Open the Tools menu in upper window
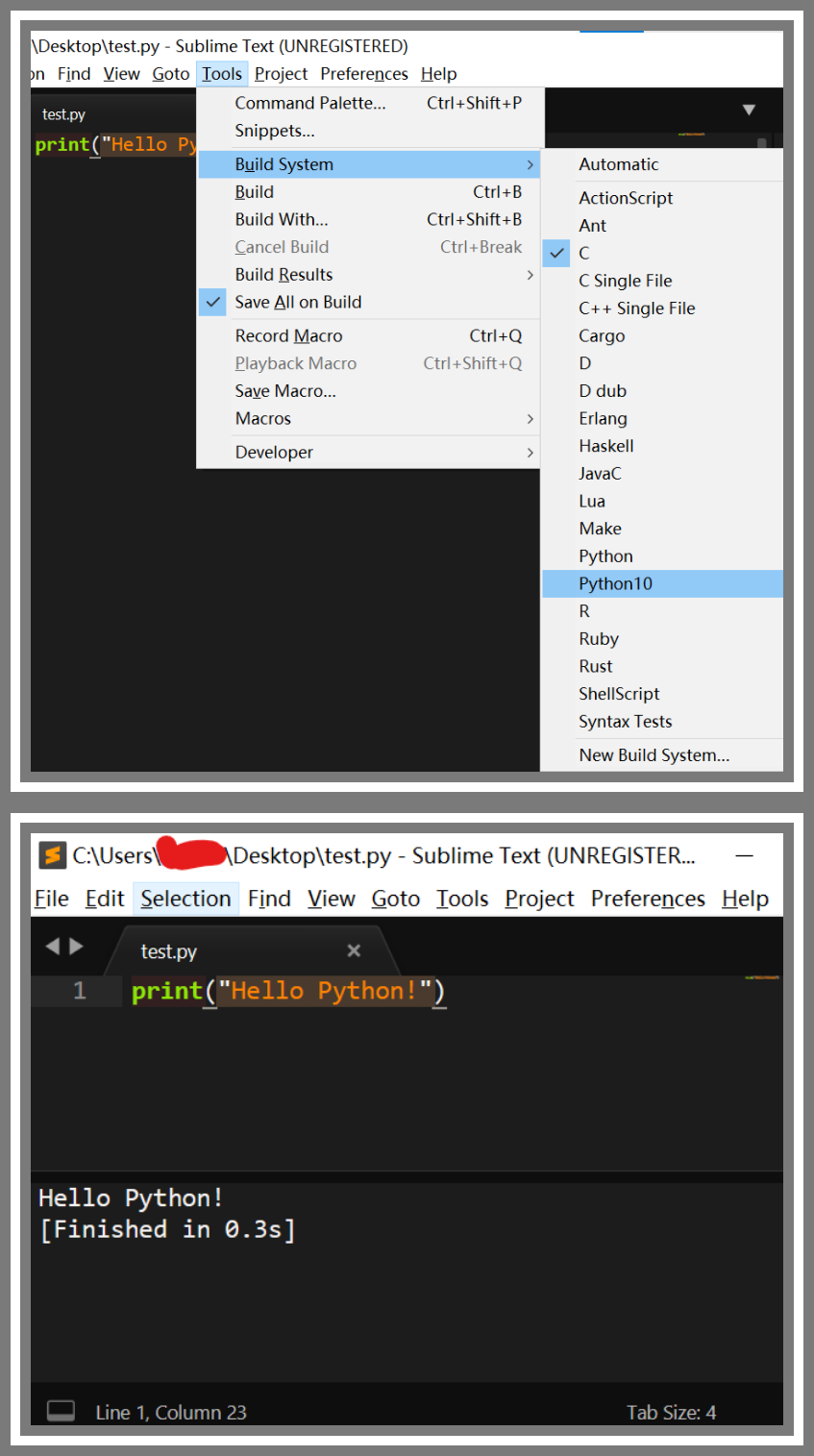 (222, 74)
